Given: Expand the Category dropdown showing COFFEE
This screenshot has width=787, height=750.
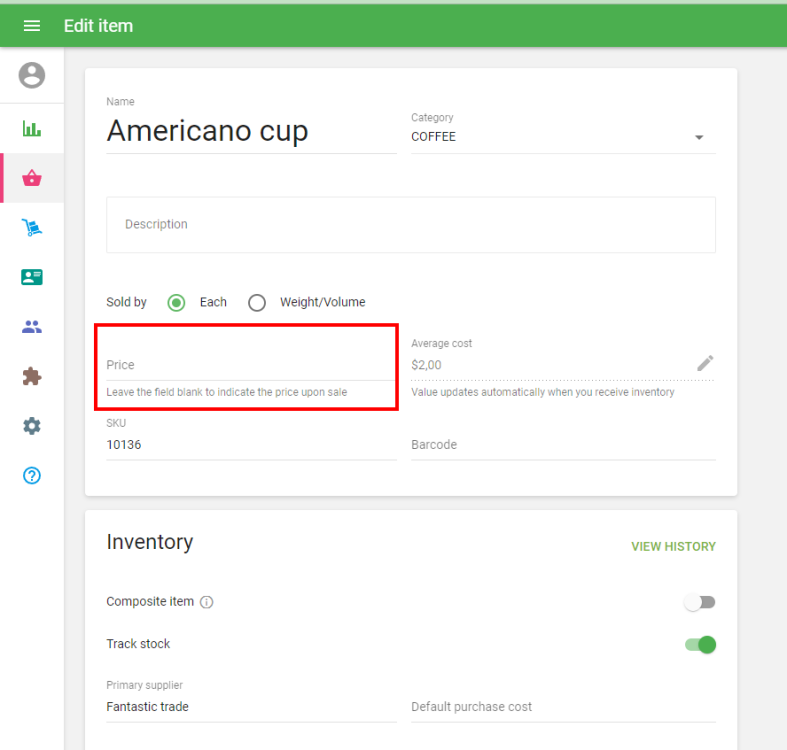Looking at the screenshot, I should pos(563,137).
